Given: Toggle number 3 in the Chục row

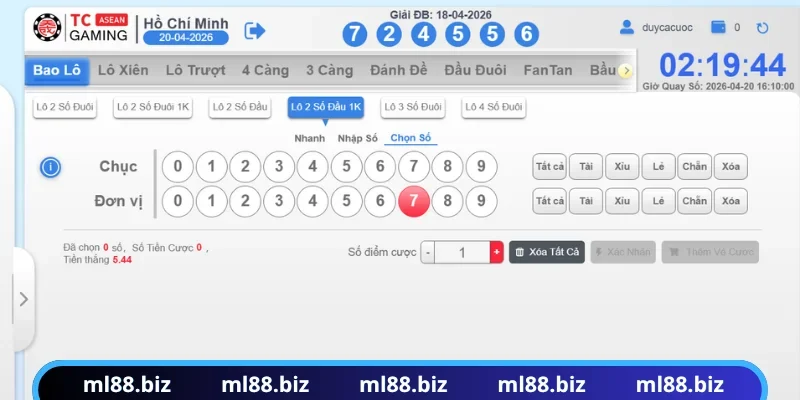Looking at the screenshot, I should tap(279, 167).
